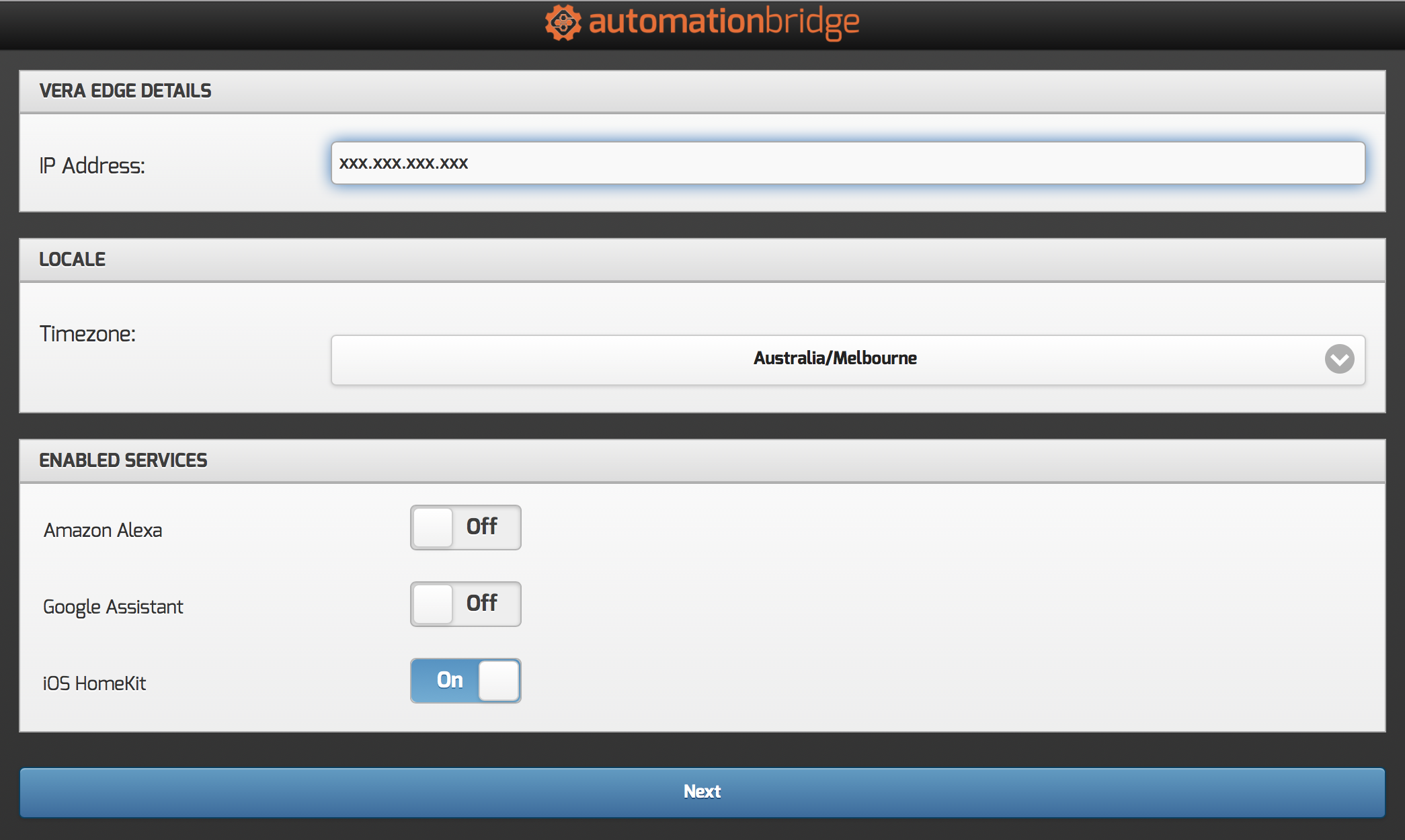1405x840 pixels.
Task: Click the Timezone label
Action: 87,334
